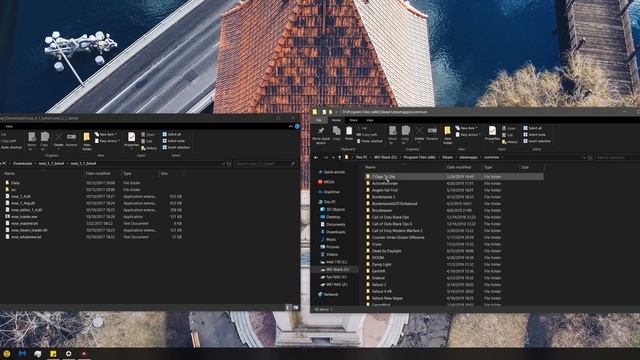This screenshot has width=640, height=360.
Task: Expand address history dropdown in nvse window
Action: coord(223,164)
